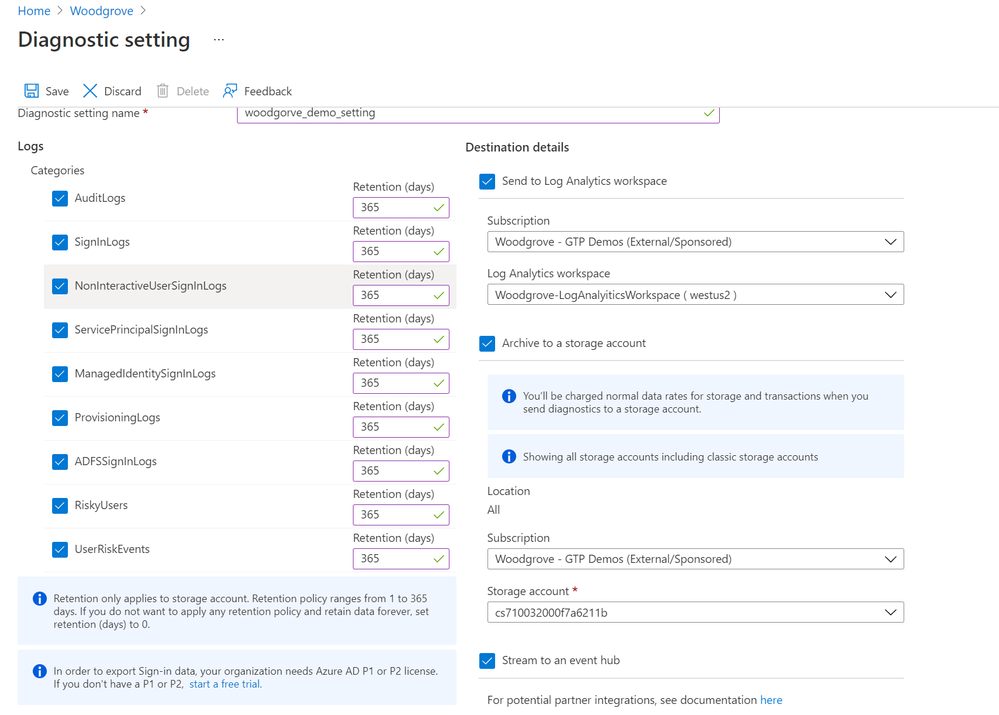Toggle the ManagedIdentitySignInLogs checkbox
Screen dimensions: 999x715
click(60, 373)
